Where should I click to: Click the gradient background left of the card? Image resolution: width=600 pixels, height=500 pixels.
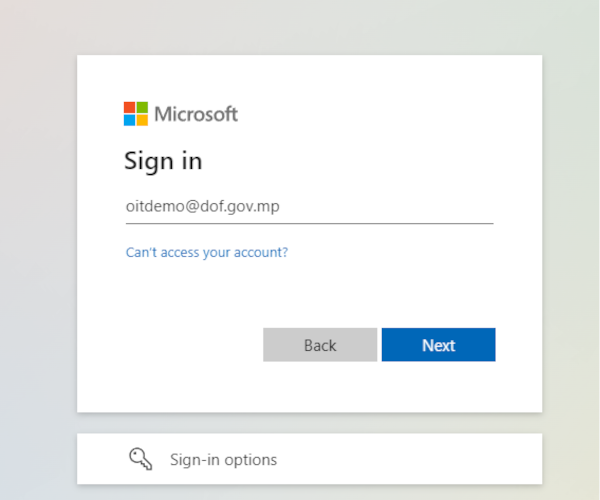tap(38, 249)
